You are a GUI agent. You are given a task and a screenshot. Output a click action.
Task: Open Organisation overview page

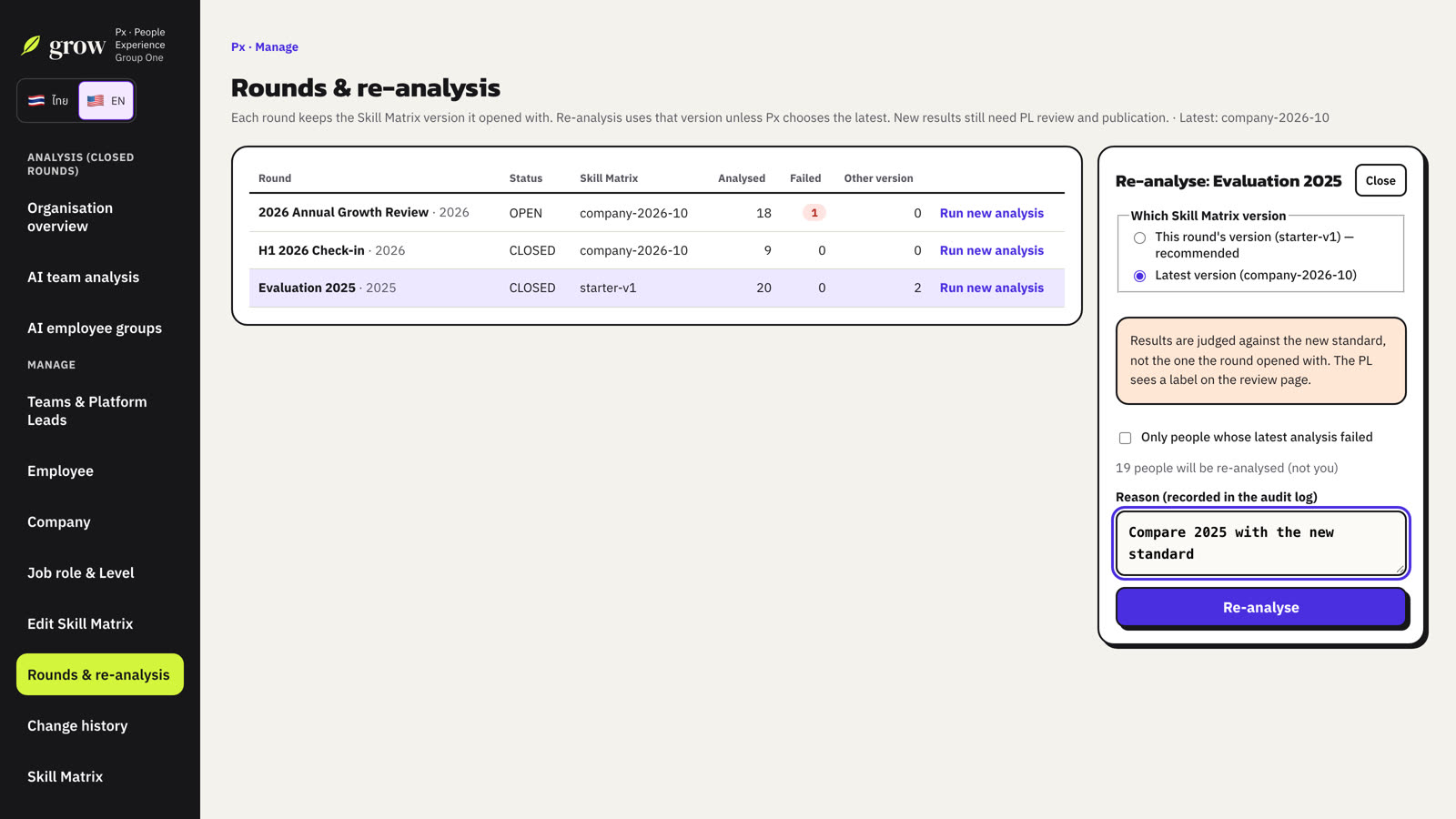[100, 217]
